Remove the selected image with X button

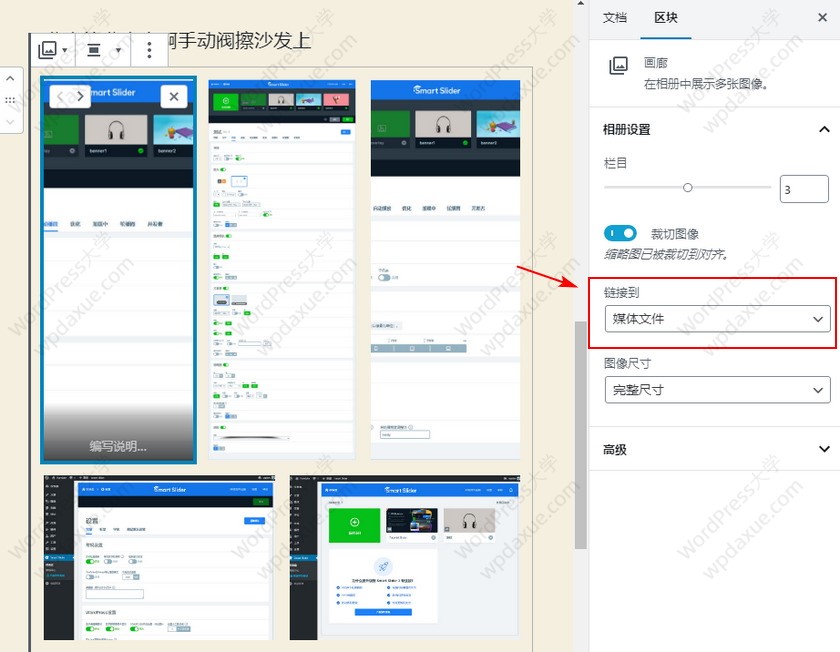click(x=173, y=96)
